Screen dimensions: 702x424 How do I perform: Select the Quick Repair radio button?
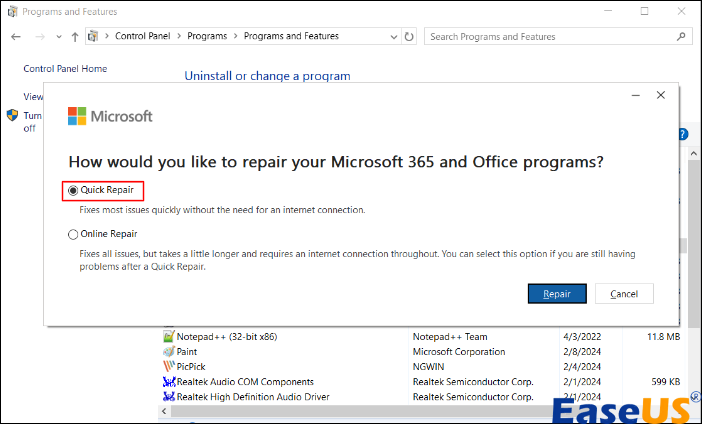point(73,190)
